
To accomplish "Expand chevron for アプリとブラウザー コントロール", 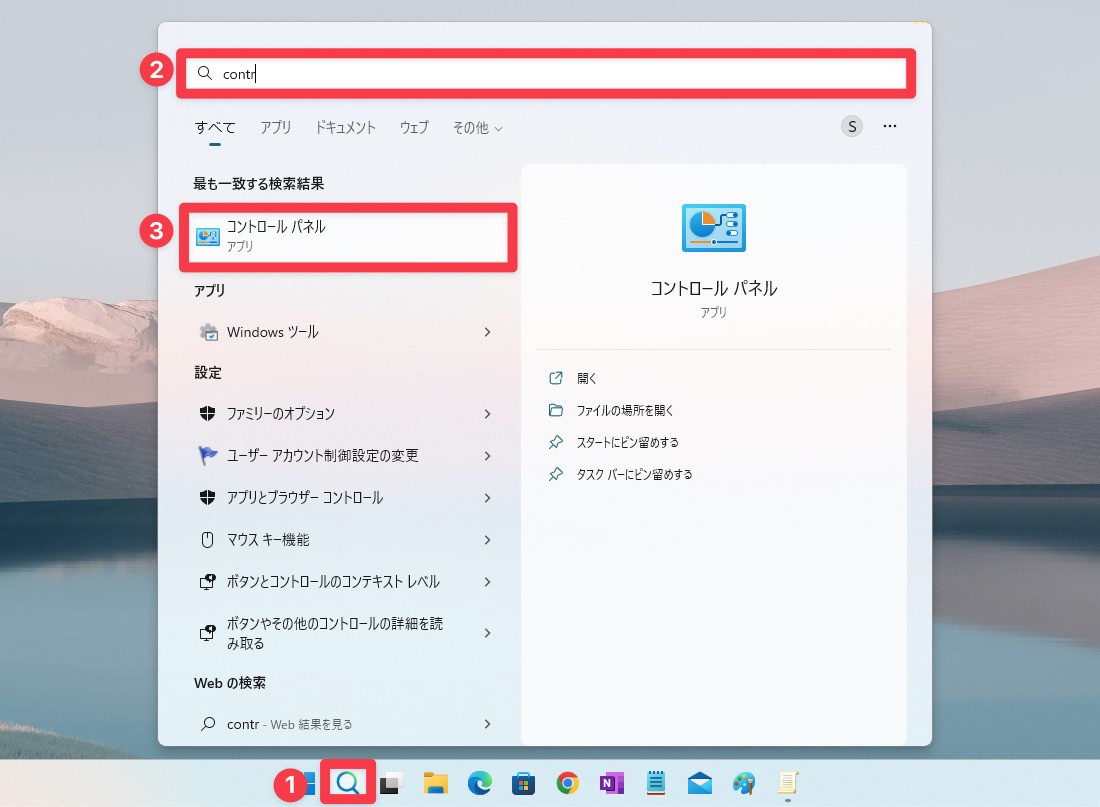I will (x=488, y=498).
